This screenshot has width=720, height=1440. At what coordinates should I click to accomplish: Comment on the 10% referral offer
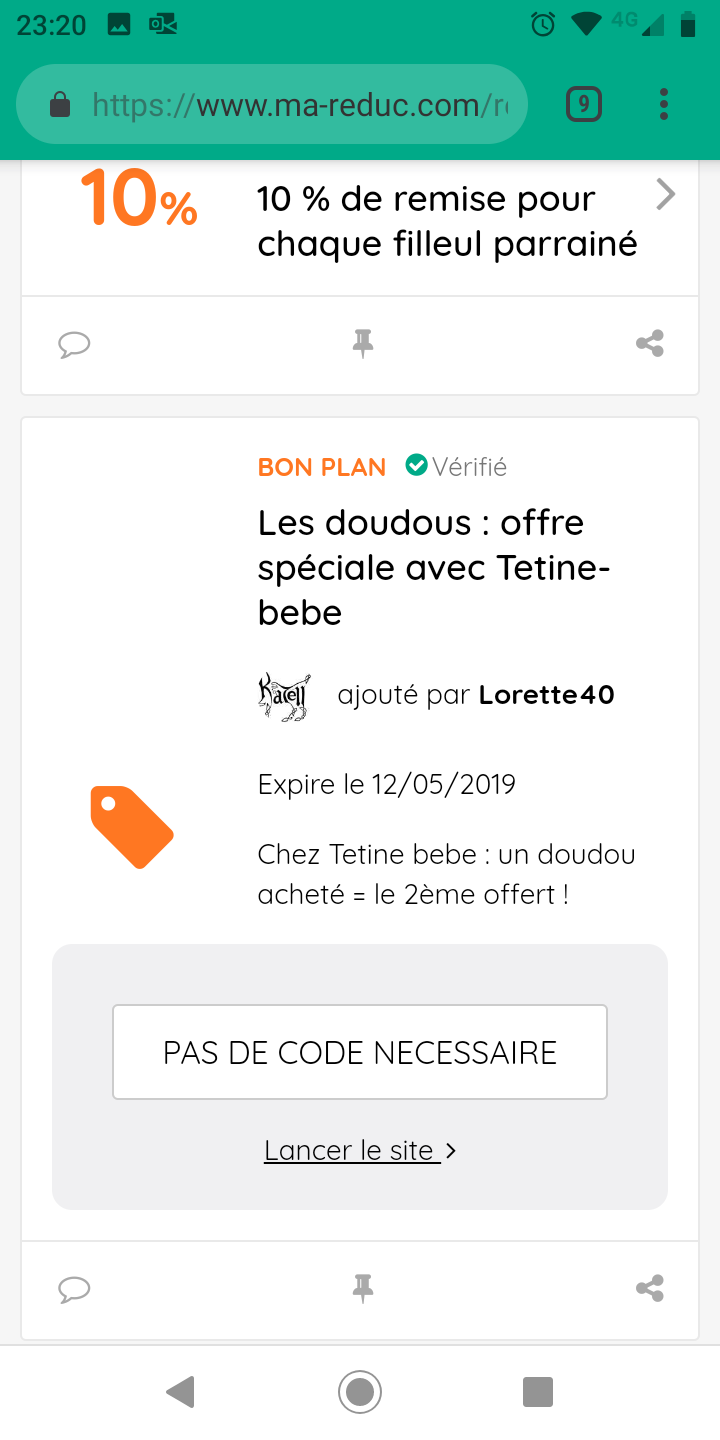coord(74,345)
